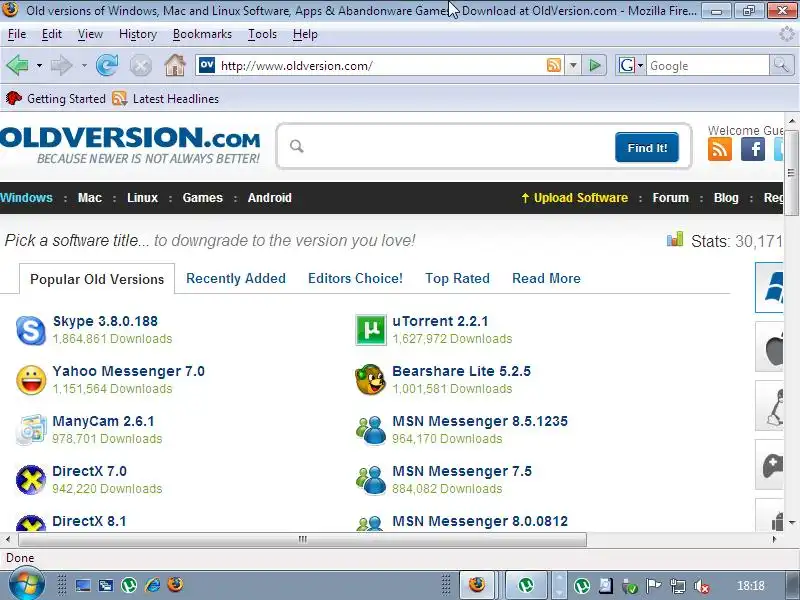Viewport: 800px width, 600px height.
Task: Click the MSN Messenger 8.5.1235 icon
Action: point(371,430)
